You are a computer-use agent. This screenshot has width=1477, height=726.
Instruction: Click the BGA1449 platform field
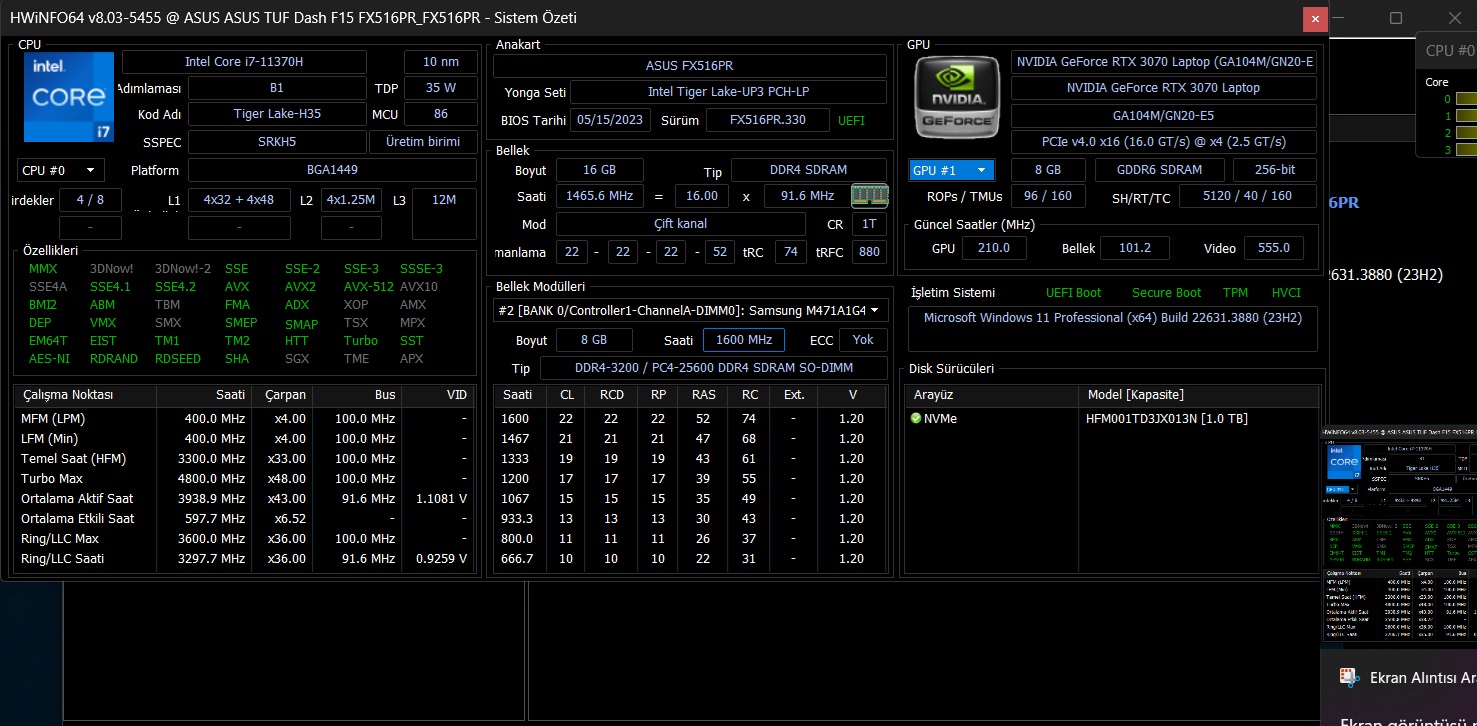(332, 170)
